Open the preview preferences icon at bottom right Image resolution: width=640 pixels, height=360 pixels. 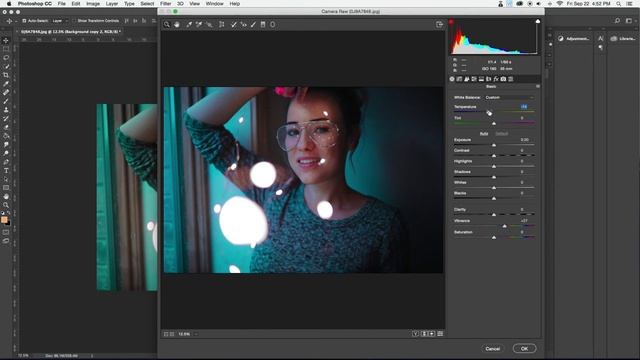coord(440,333)
